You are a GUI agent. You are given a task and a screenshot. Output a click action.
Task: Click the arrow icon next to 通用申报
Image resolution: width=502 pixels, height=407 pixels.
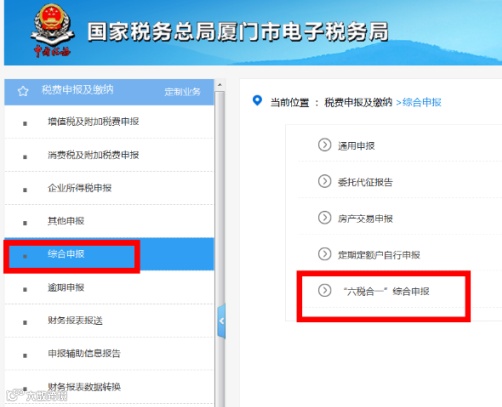point(324,145)
